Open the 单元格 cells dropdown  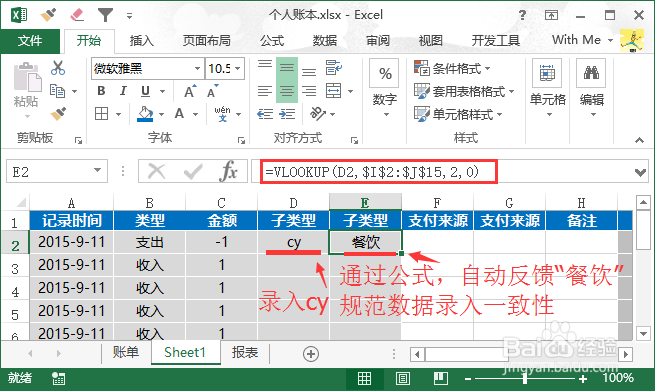(547, 89)
